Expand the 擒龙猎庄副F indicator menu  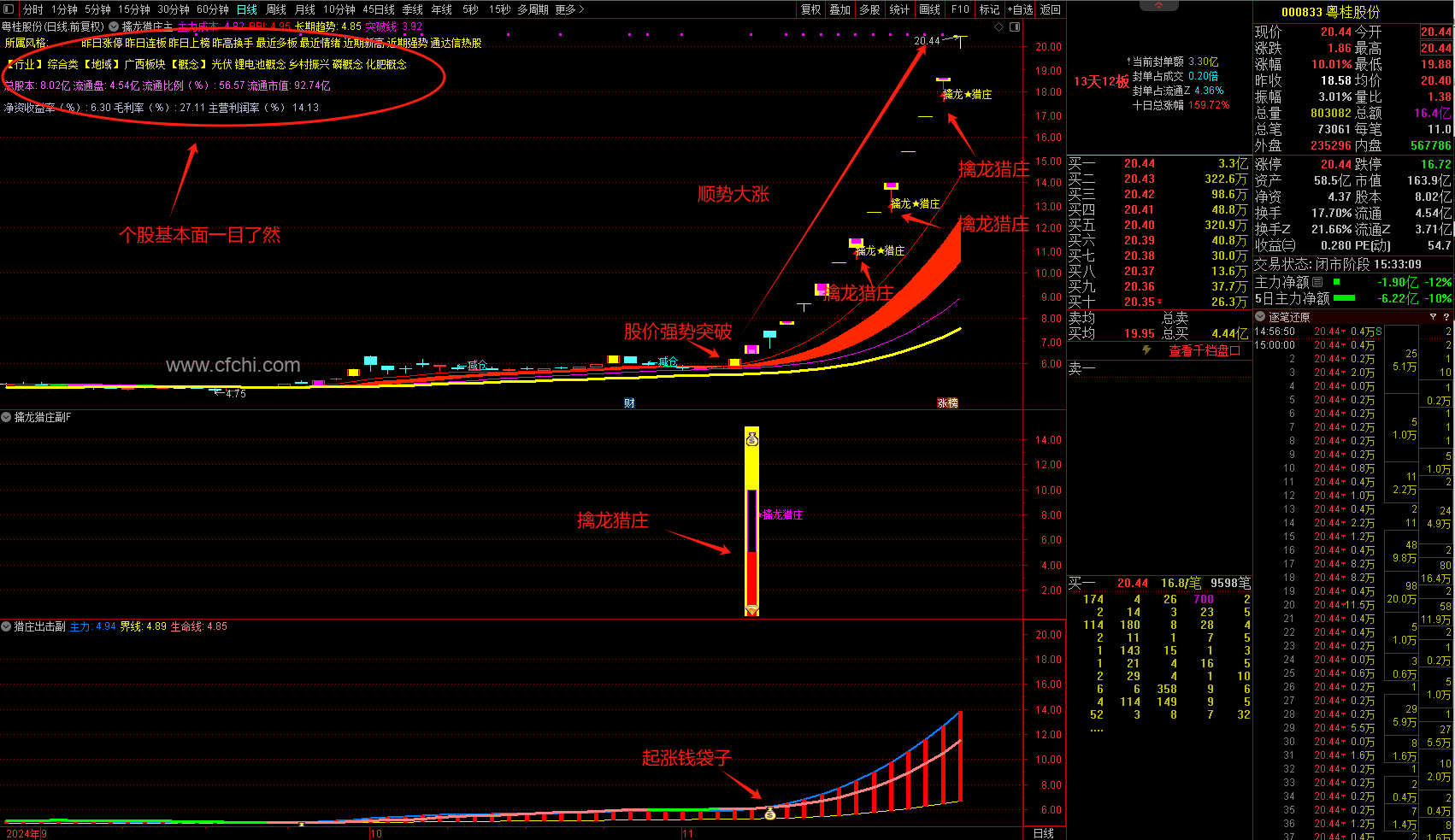tap(7, 417)
